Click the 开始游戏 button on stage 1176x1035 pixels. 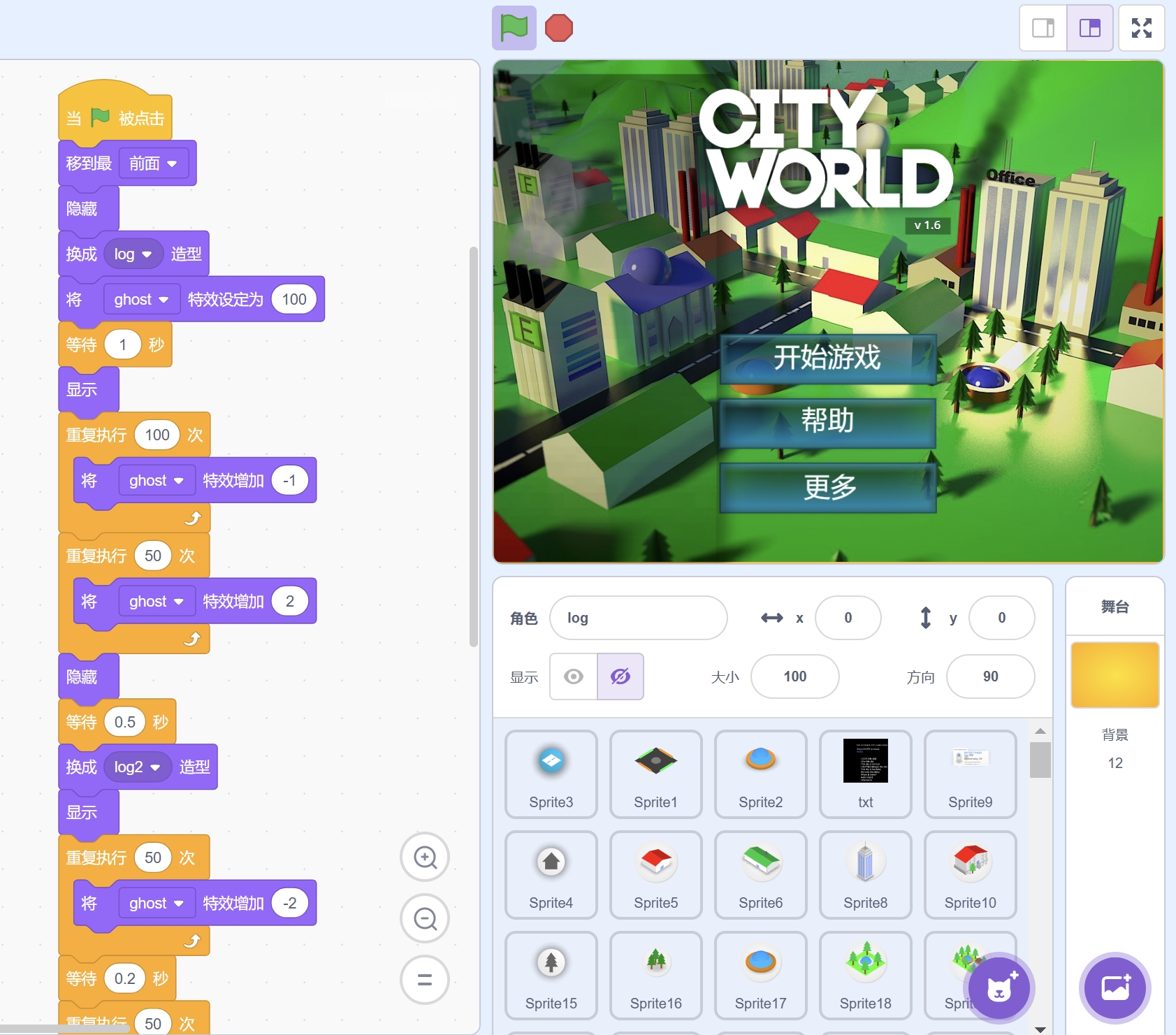point(827,358)
